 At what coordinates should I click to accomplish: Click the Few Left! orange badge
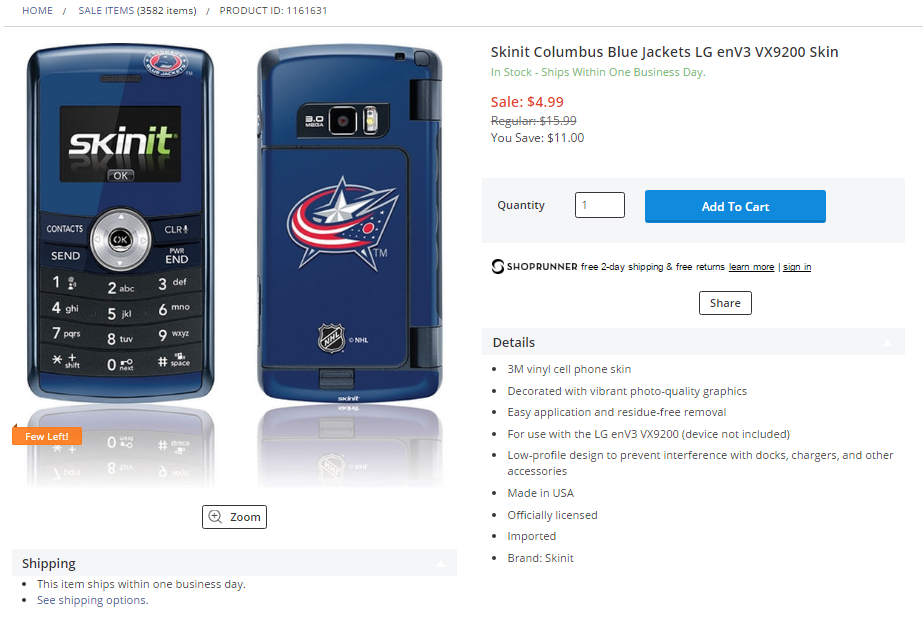pyautogui.click(x=47, y=436)
